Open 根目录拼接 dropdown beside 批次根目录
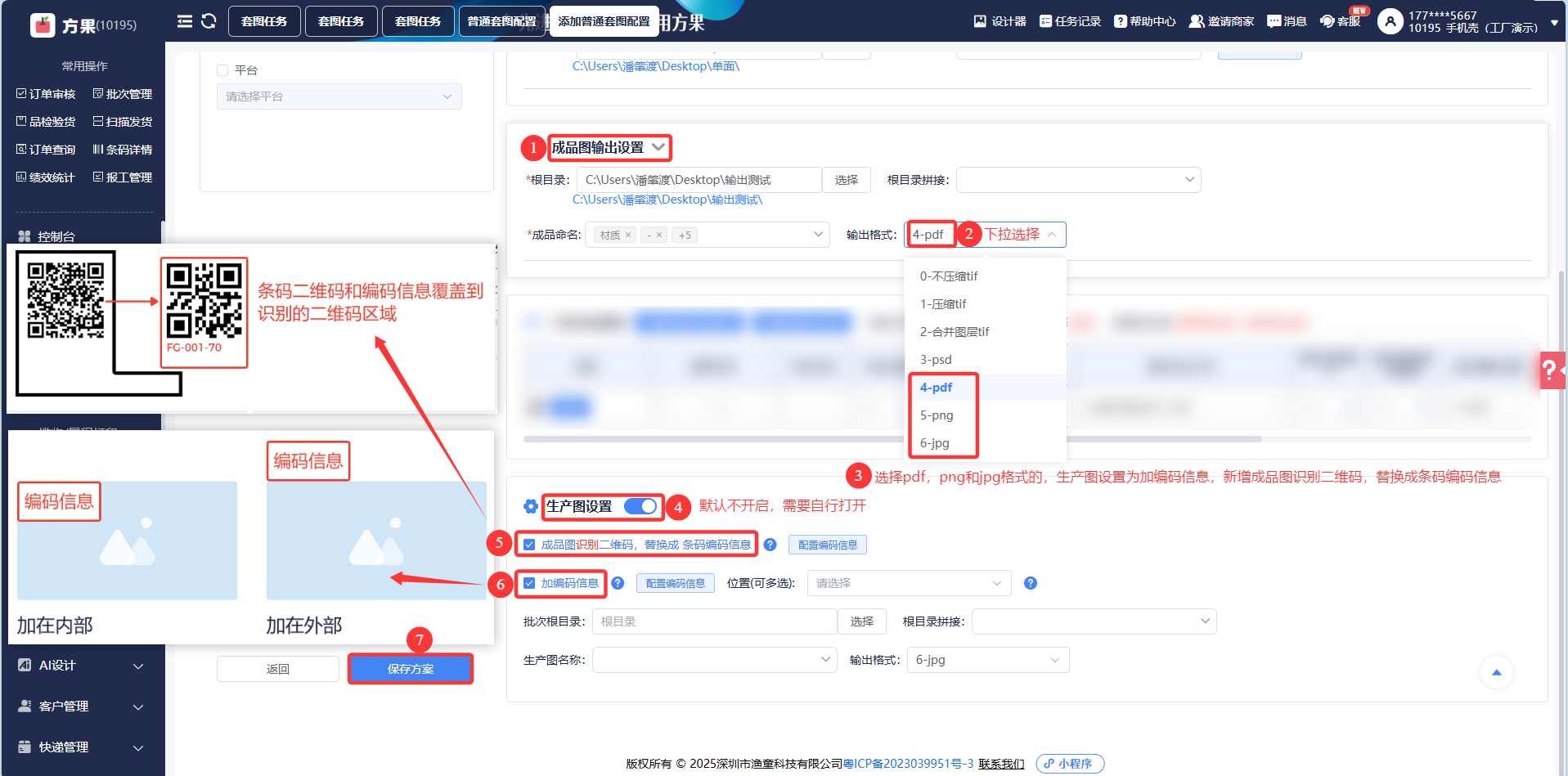 click(1094, 621)
